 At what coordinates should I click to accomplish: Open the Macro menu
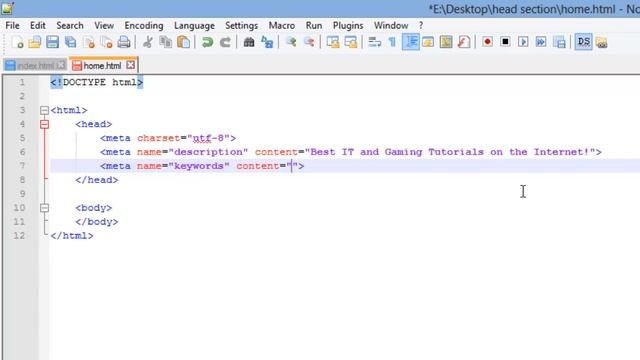pos(282,25)
